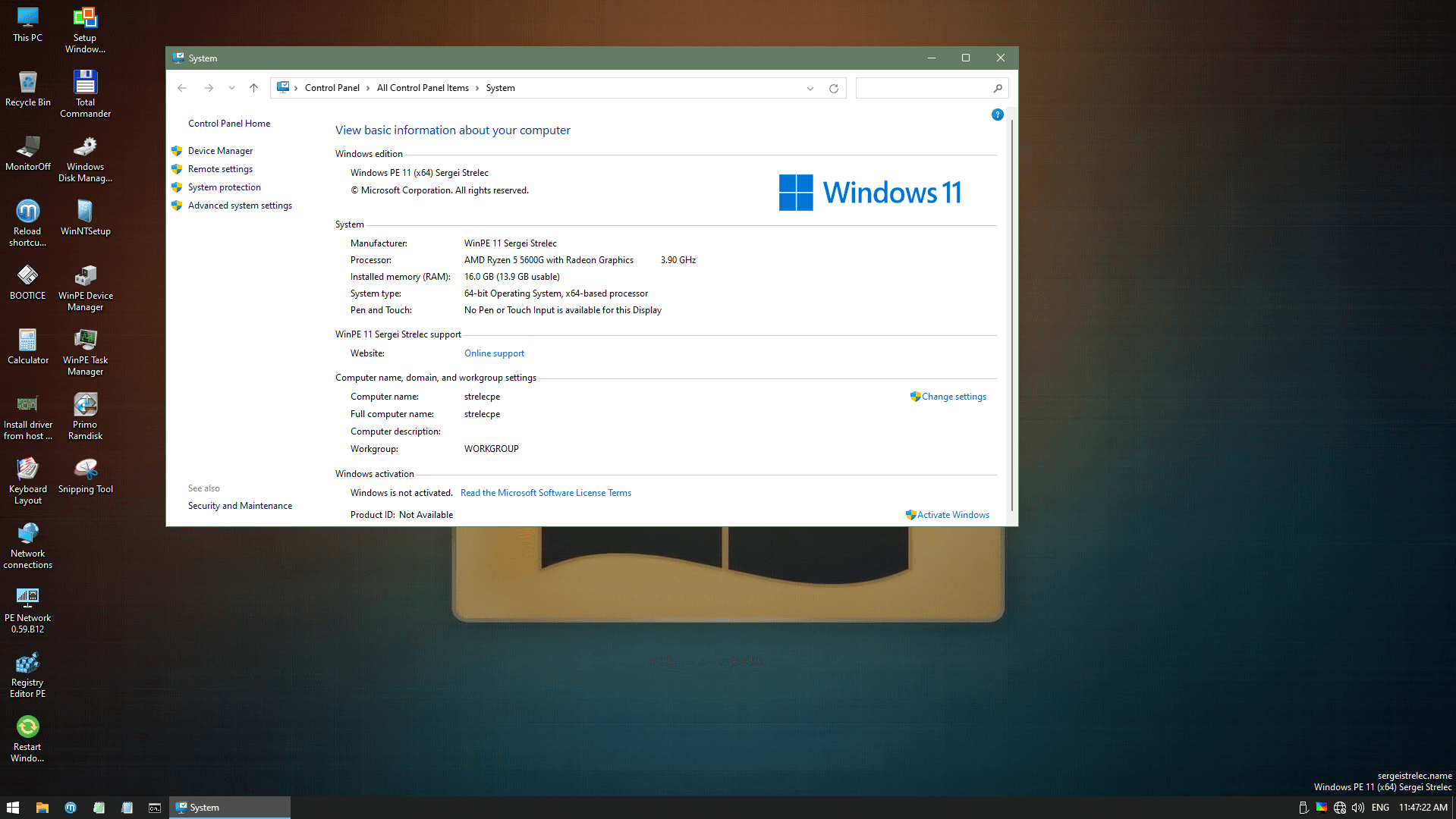
Task: Click the System window vertical scrollbar
Action: [1011, 303]
